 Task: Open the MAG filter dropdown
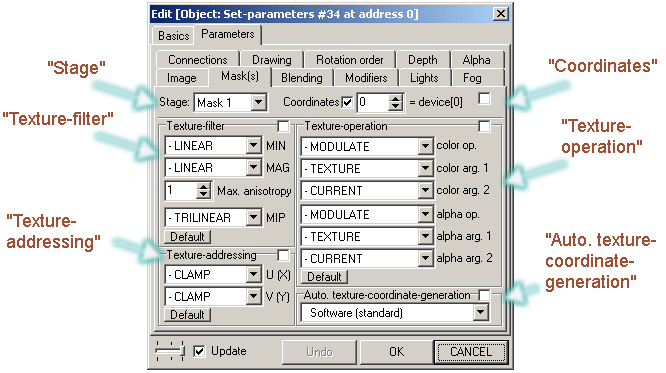(213, 167)
